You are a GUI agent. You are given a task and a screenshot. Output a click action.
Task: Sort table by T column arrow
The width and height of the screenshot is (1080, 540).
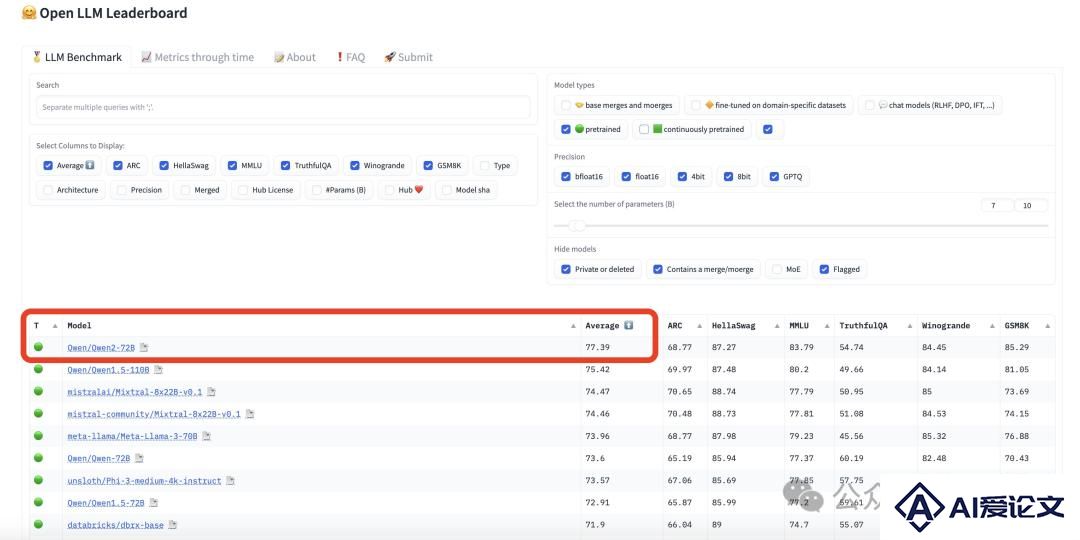[x=55, y=326]
